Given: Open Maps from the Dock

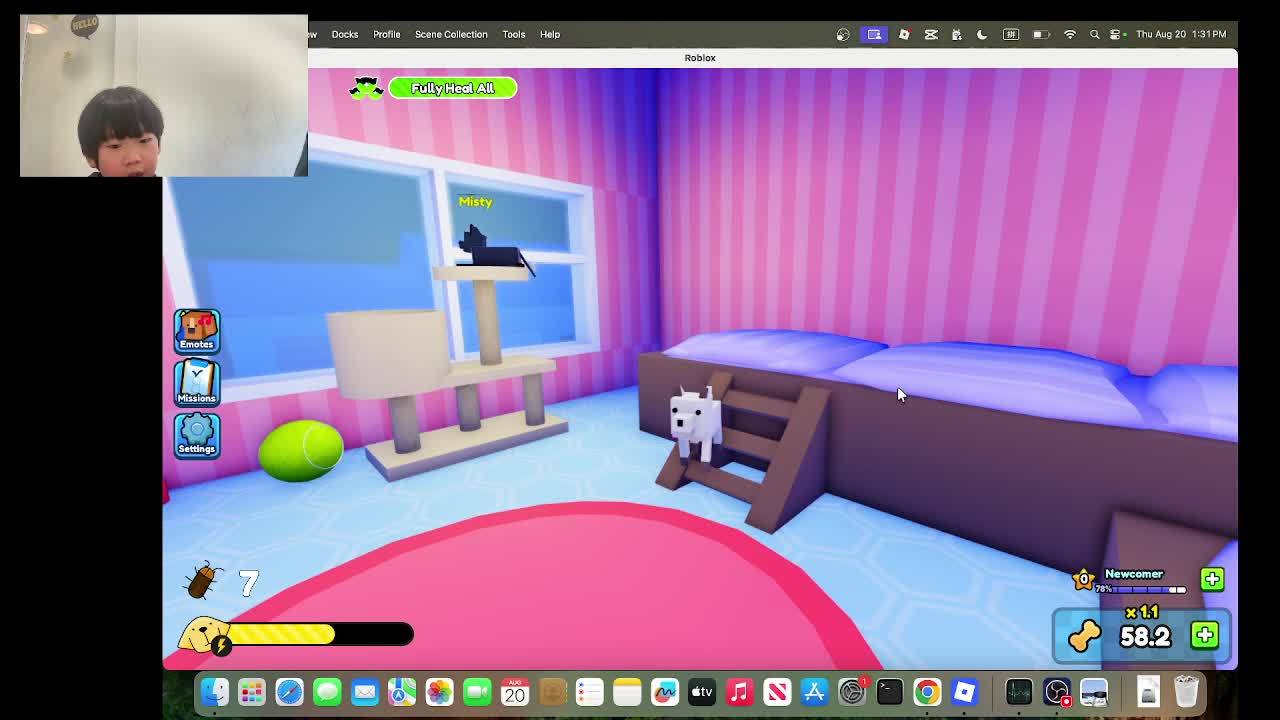Looking at the screenshot, I should coord(402,692).
